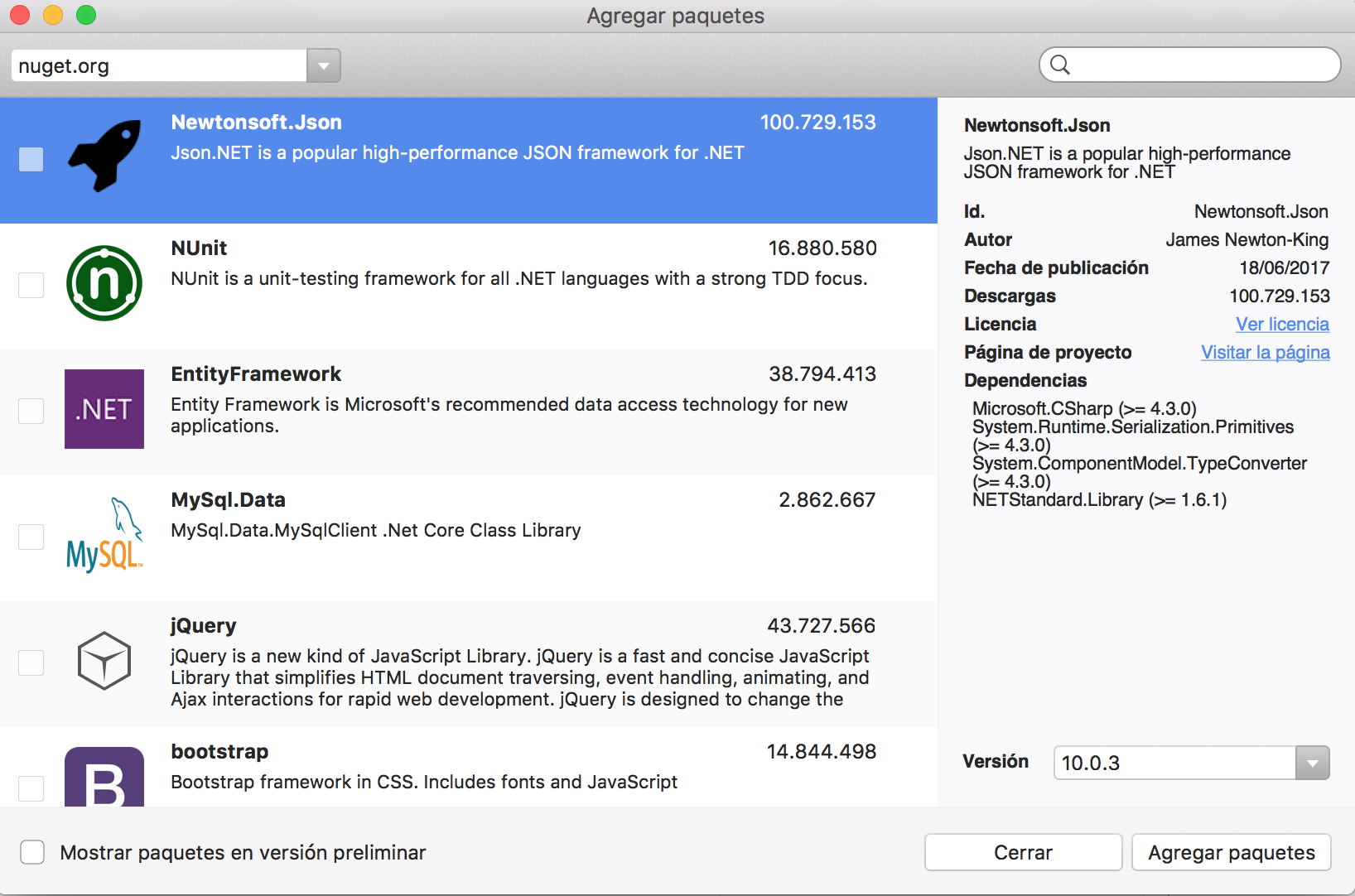The width and height of the screenshot is (1355, 896).
Task: Click the 38.794.413 download count
Action: tap(822, 373)
